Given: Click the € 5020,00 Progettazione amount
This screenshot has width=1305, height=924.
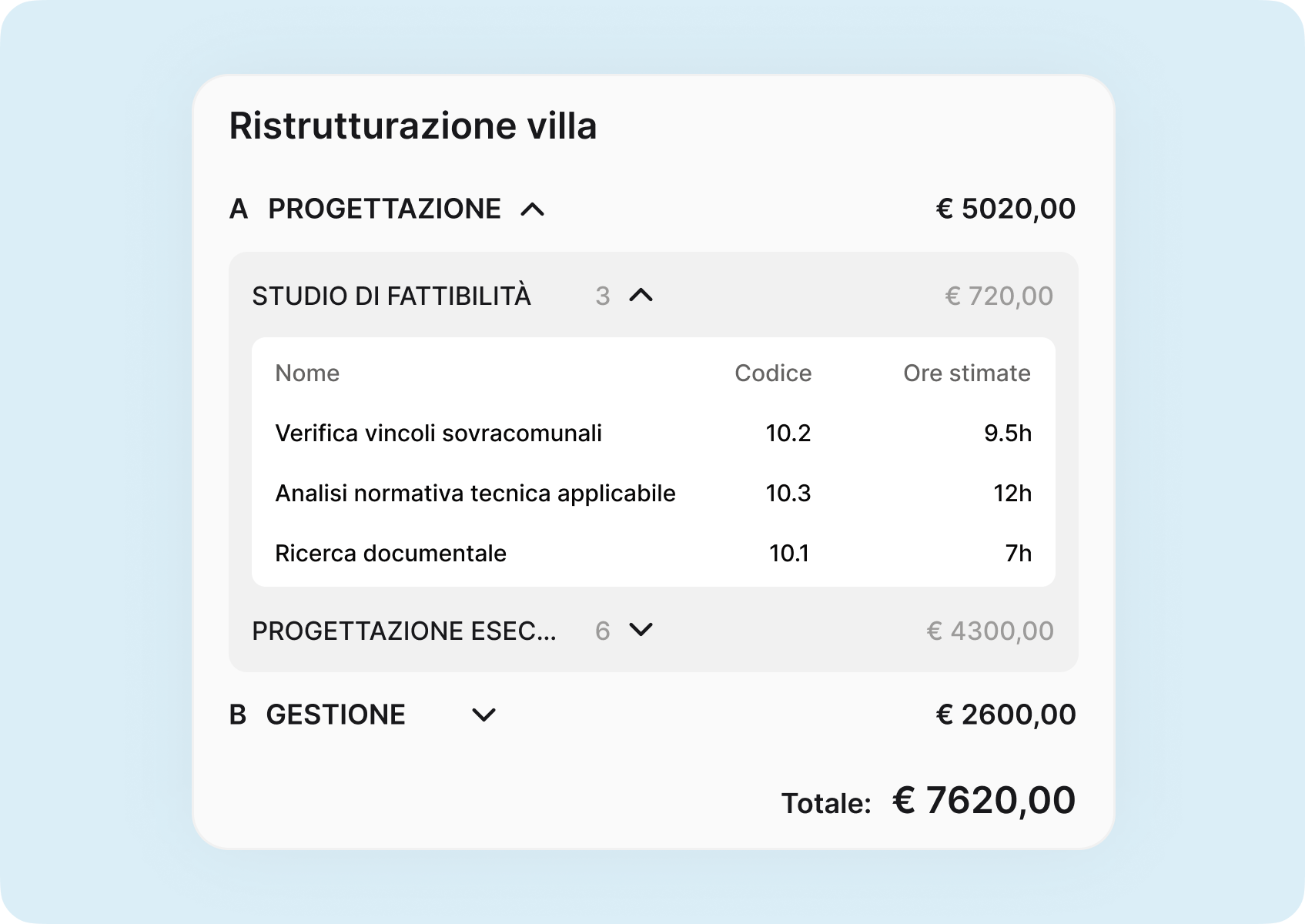Looking at the screenshot, I should point(1006,209).
